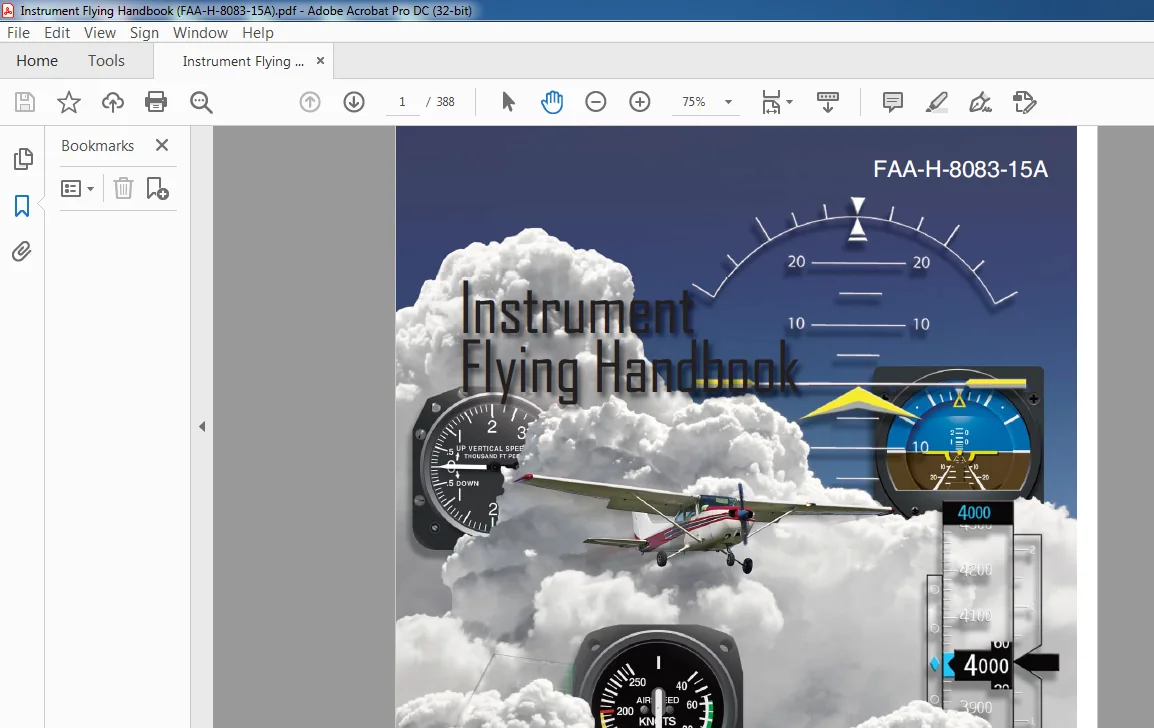
Task: Select the arrow selection tool
Action: [508, 102]
